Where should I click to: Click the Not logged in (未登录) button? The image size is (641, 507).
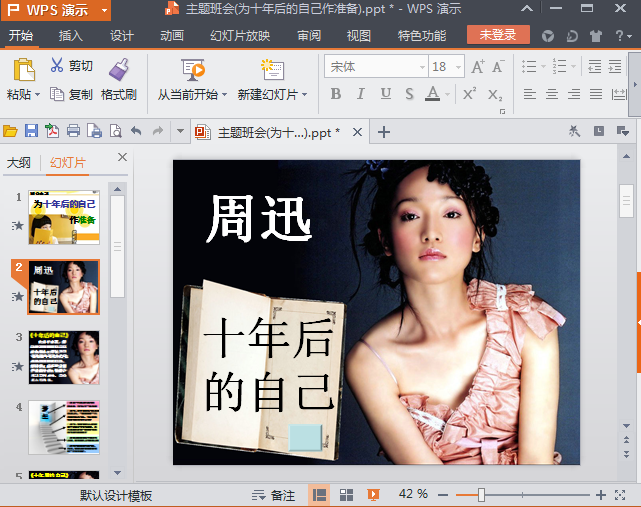click(498, 35)
